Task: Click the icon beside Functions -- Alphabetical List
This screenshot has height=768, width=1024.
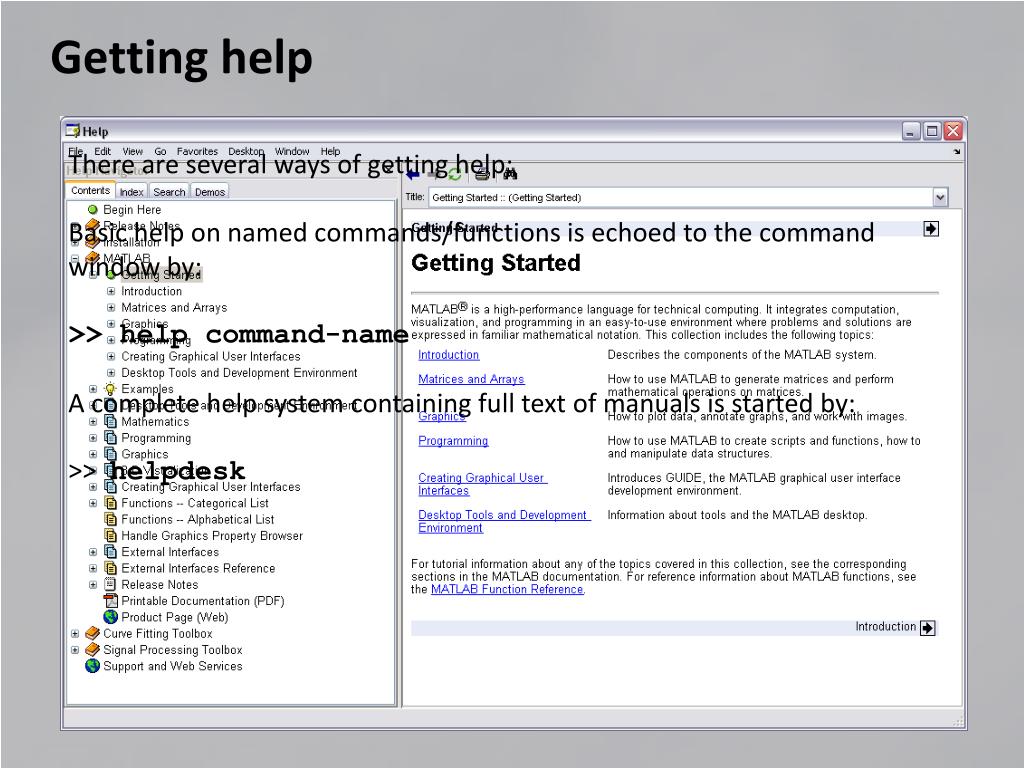Action: pyautogui.click(x=110, y=520)
